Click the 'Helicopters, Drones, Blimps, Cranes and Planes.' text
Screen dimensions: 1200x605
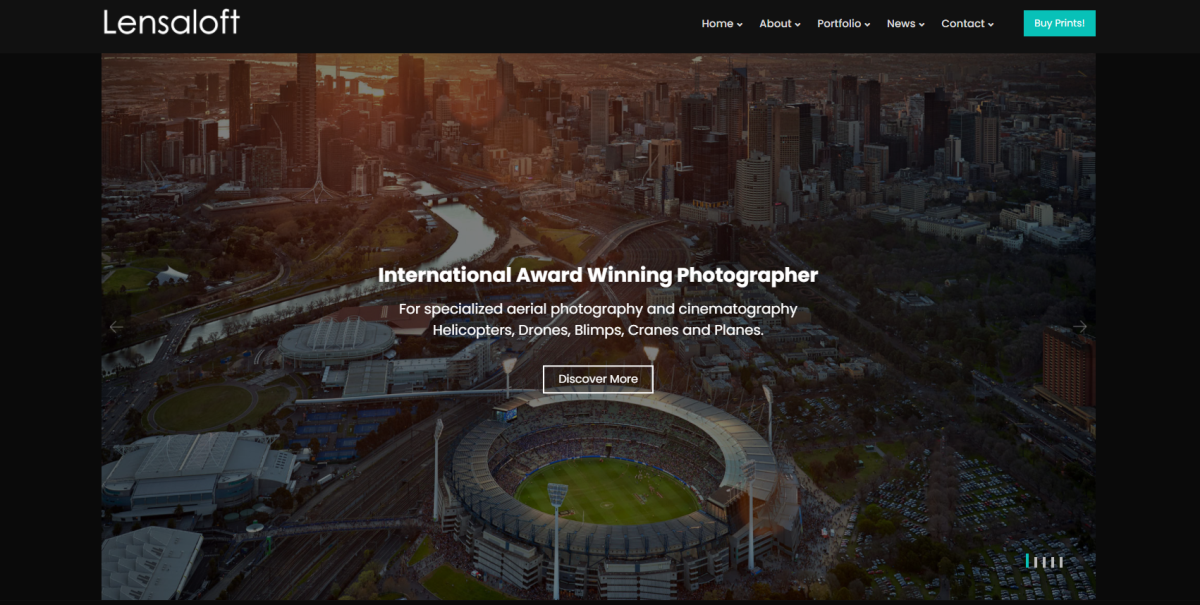598,330
